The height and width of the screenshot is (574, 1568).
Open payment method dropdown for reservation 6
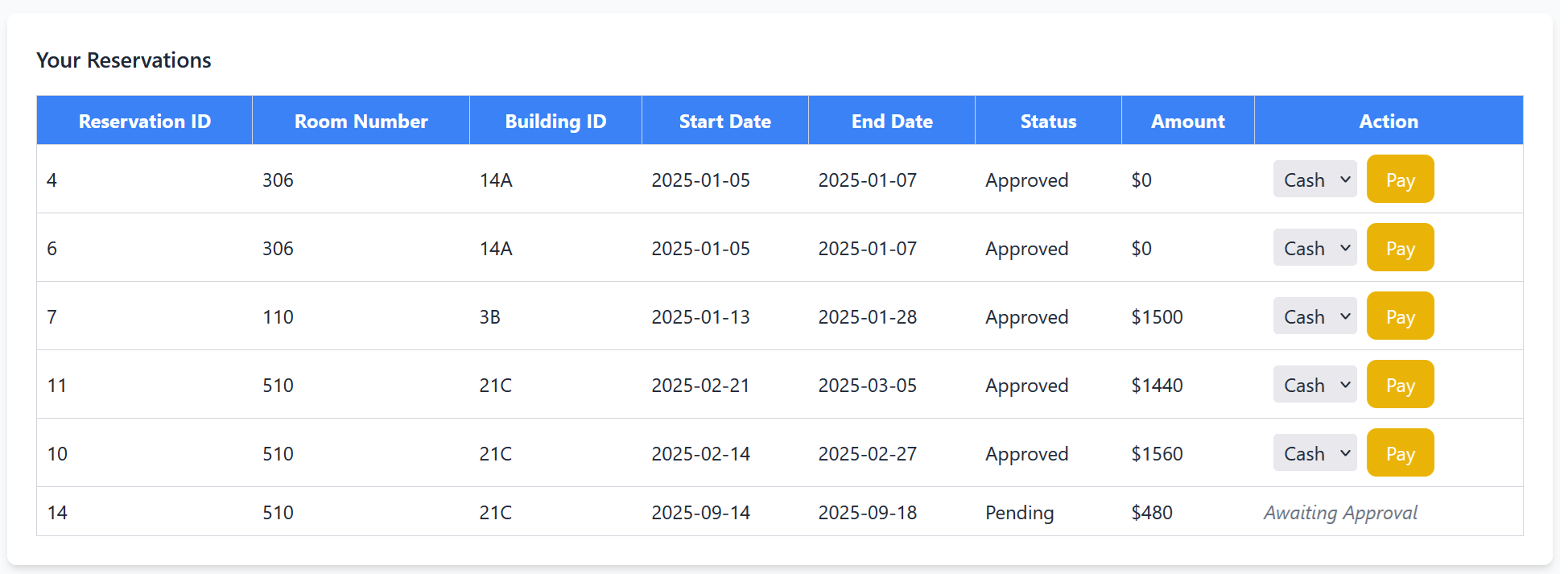coord(1314,248)
